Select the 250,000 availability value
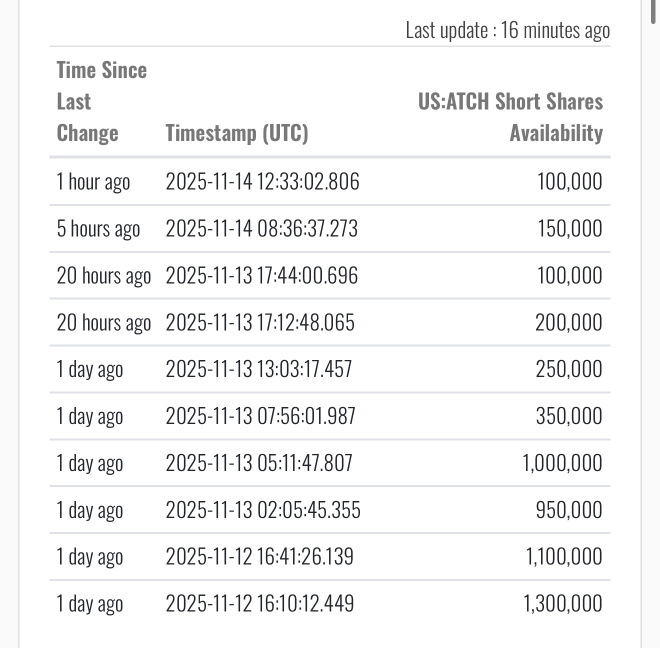 (x=569, y=370)
